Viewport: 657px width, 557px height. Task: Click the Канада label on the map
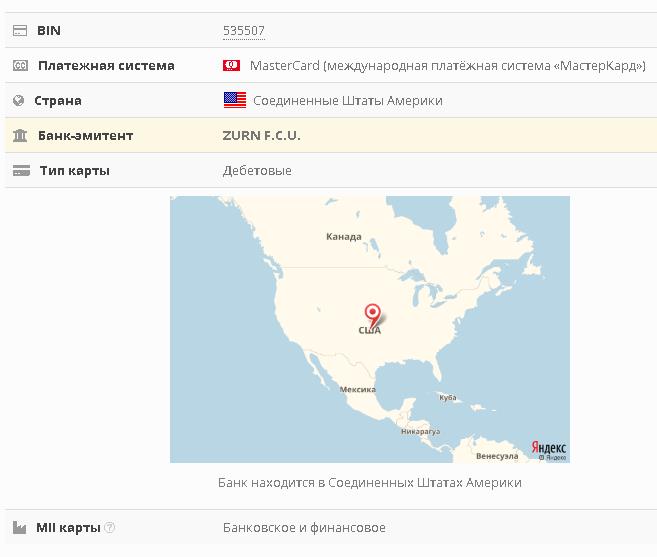point(343,237)
